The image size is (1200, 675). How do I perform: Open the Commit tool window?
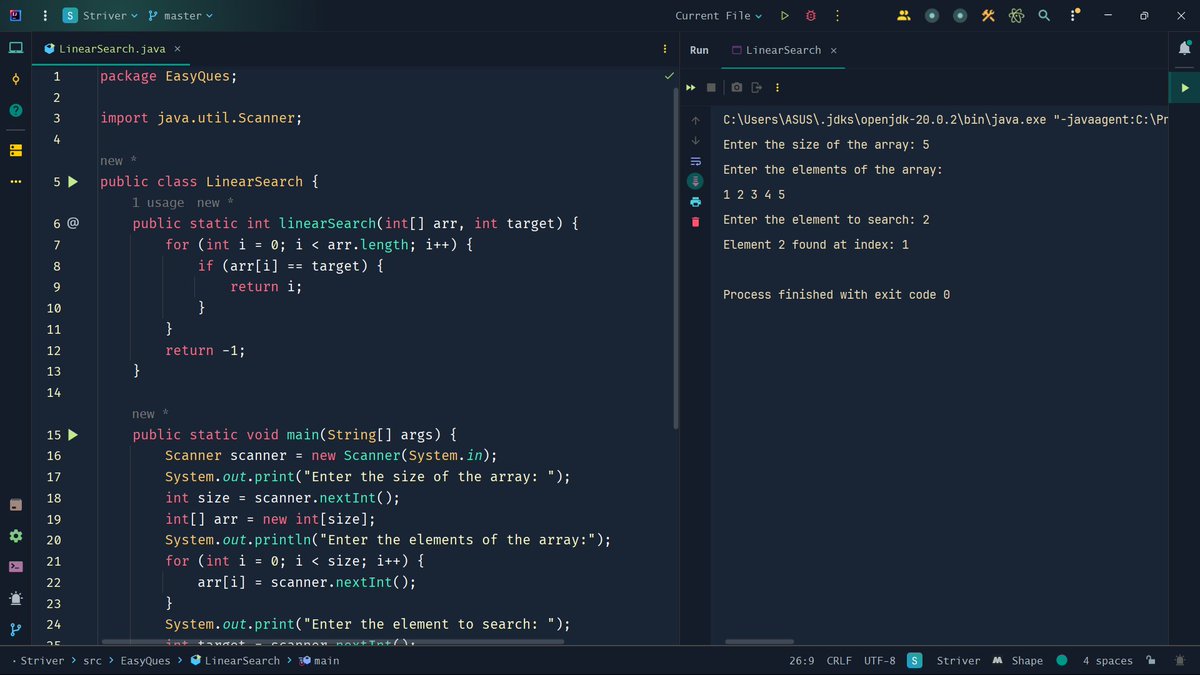pos(15,79)
